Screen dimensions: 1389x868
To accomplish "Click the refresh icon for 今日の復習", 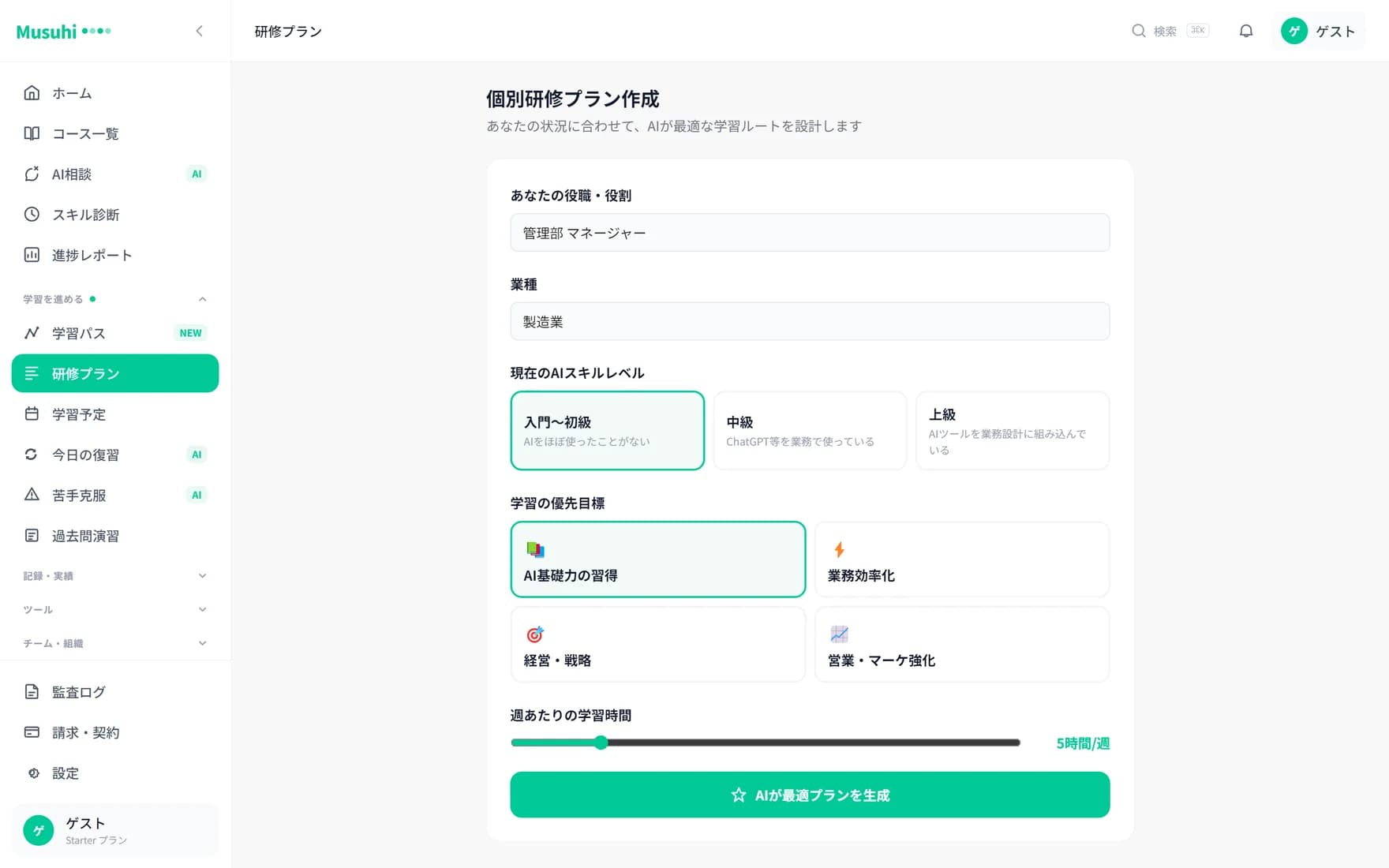I will (32, 455).
